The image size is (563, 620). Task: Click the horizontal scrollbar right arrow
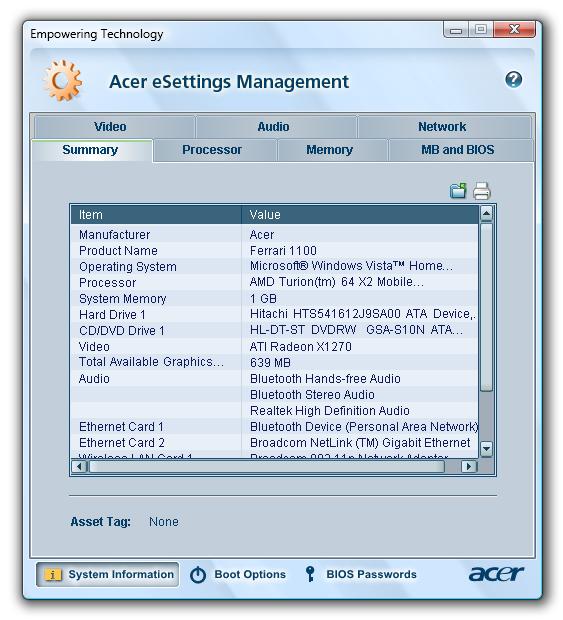(469, 467)
